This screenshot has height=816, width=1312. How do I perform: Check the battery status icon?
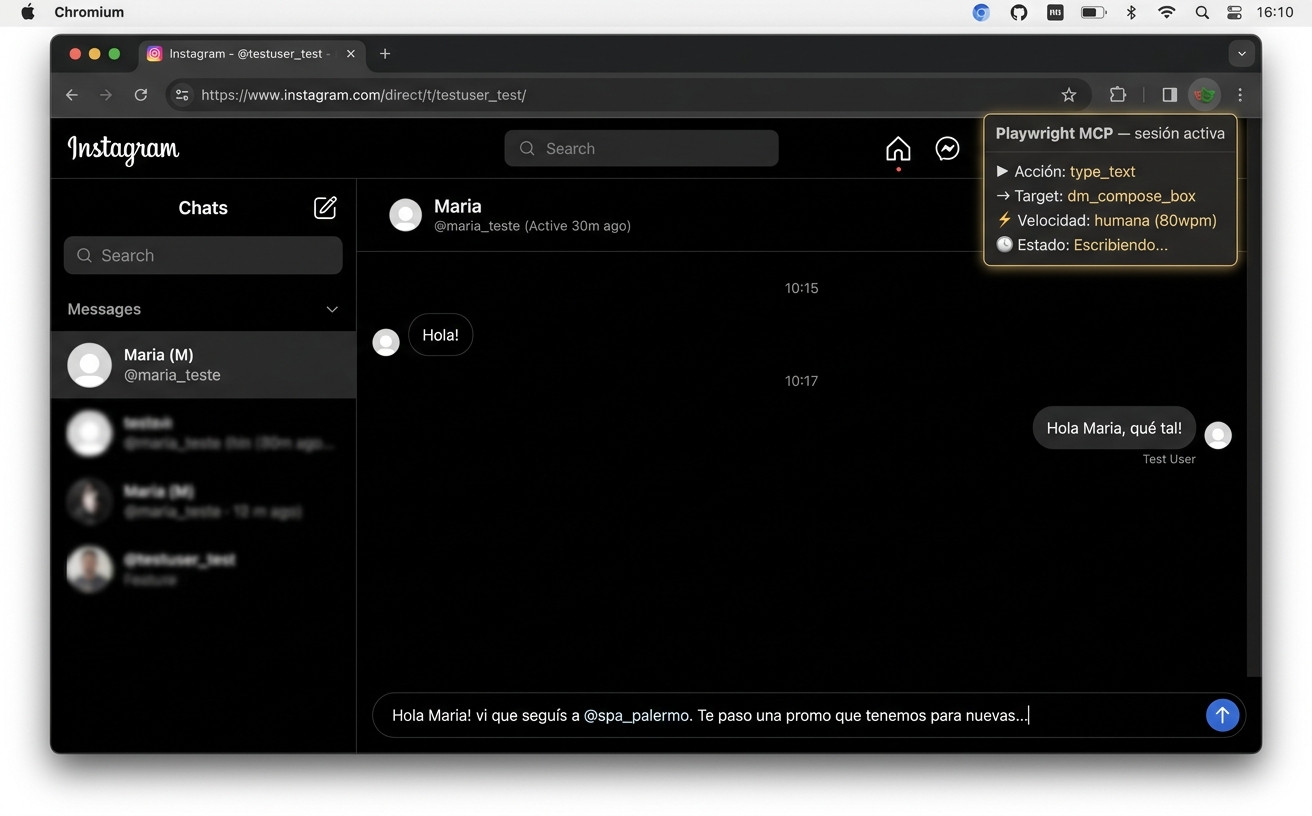pyautogui.click(x=1093, y=12)
